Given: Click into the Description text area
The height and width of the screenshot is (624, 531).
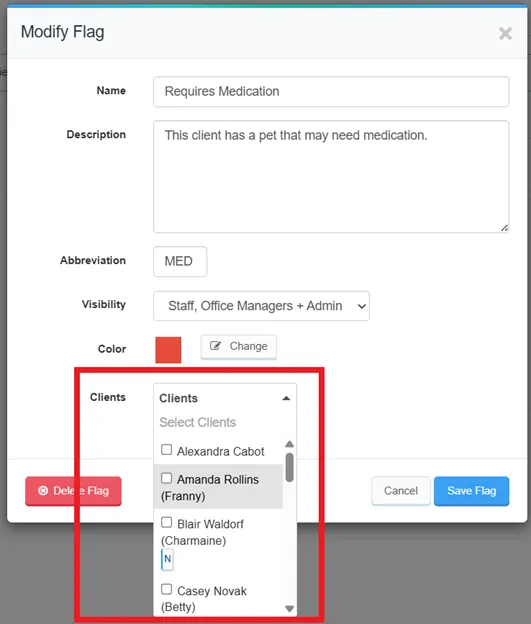Looking at the screenshot, I should tap(331, 177).
